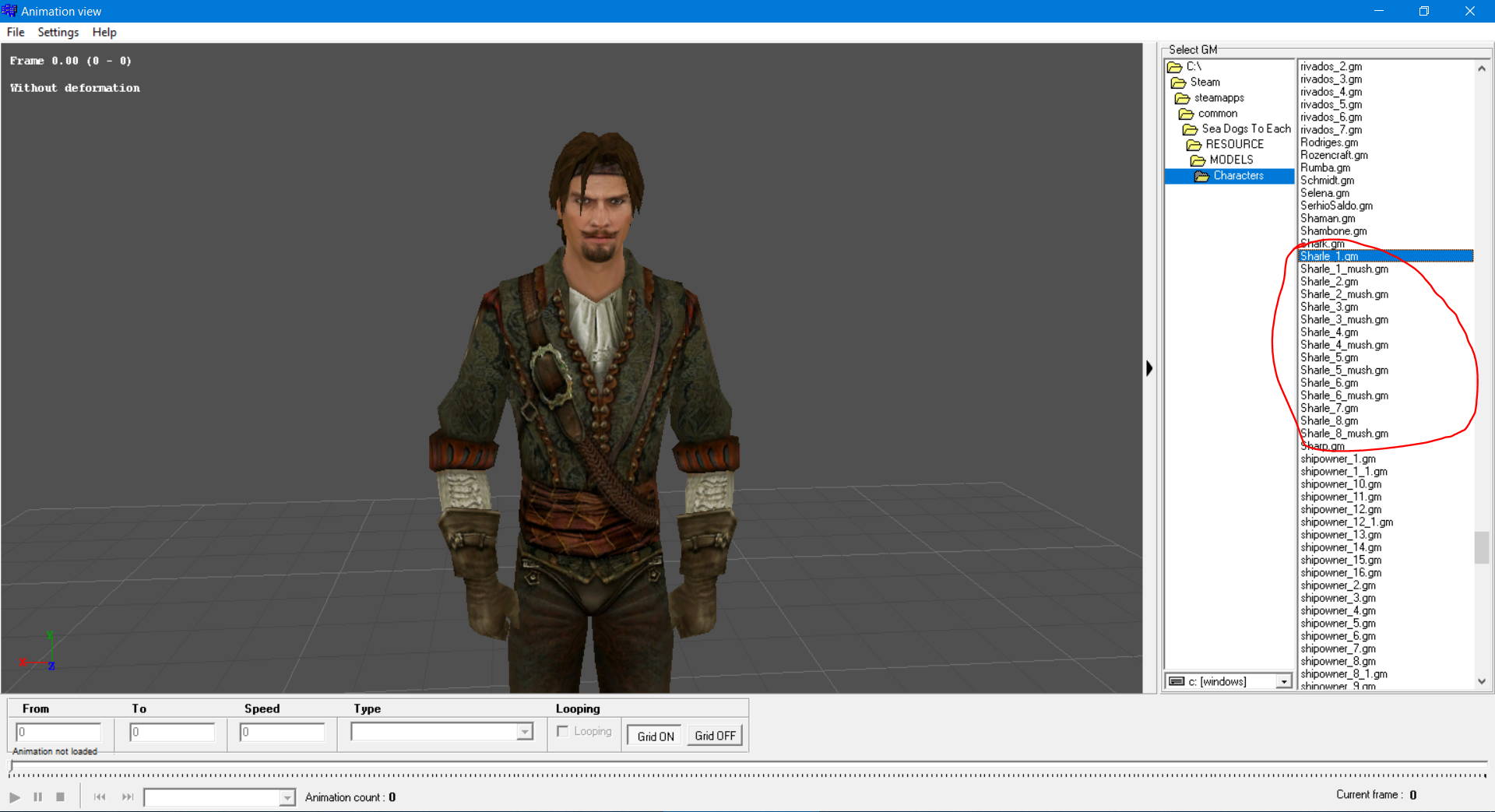This screenshot has height=812, width=1495.
Task: Select Sharle_5_mush.gm model file
Action: [x=1344, y=371]
